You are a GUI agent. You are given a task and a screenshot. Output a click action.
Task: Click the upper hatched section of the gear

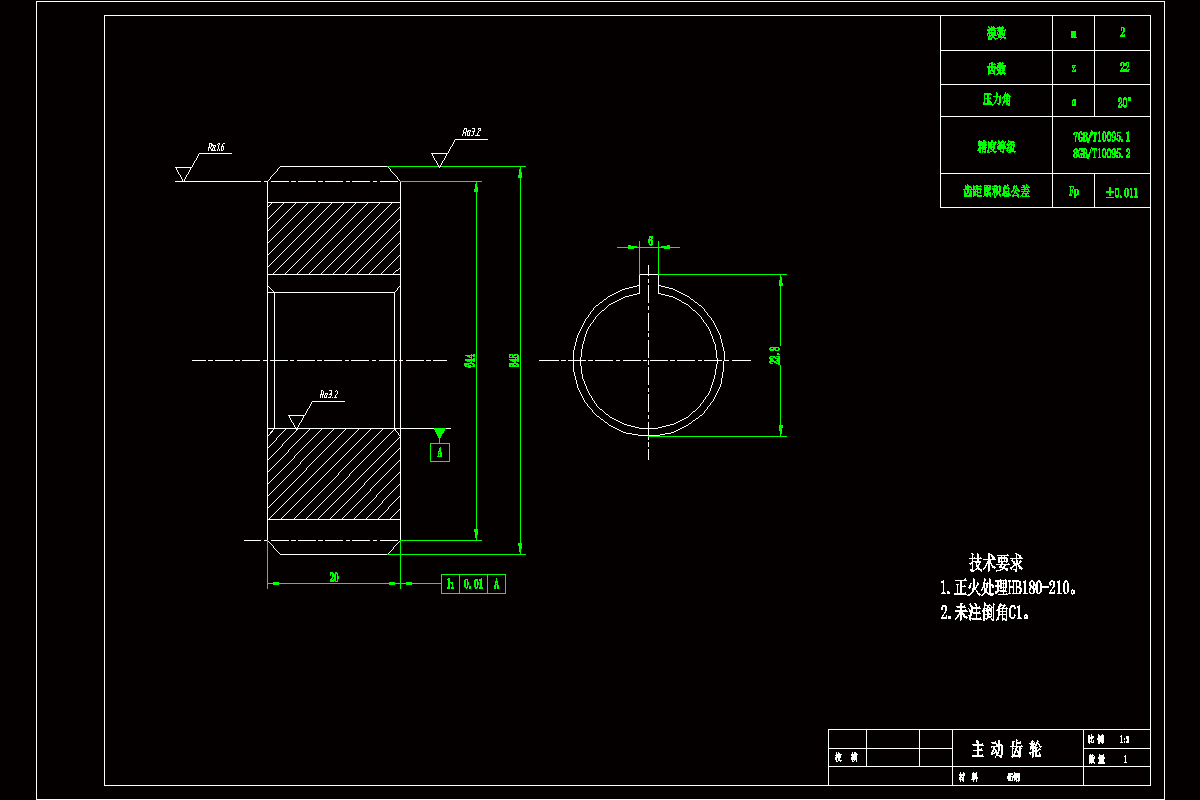point(334,239)
